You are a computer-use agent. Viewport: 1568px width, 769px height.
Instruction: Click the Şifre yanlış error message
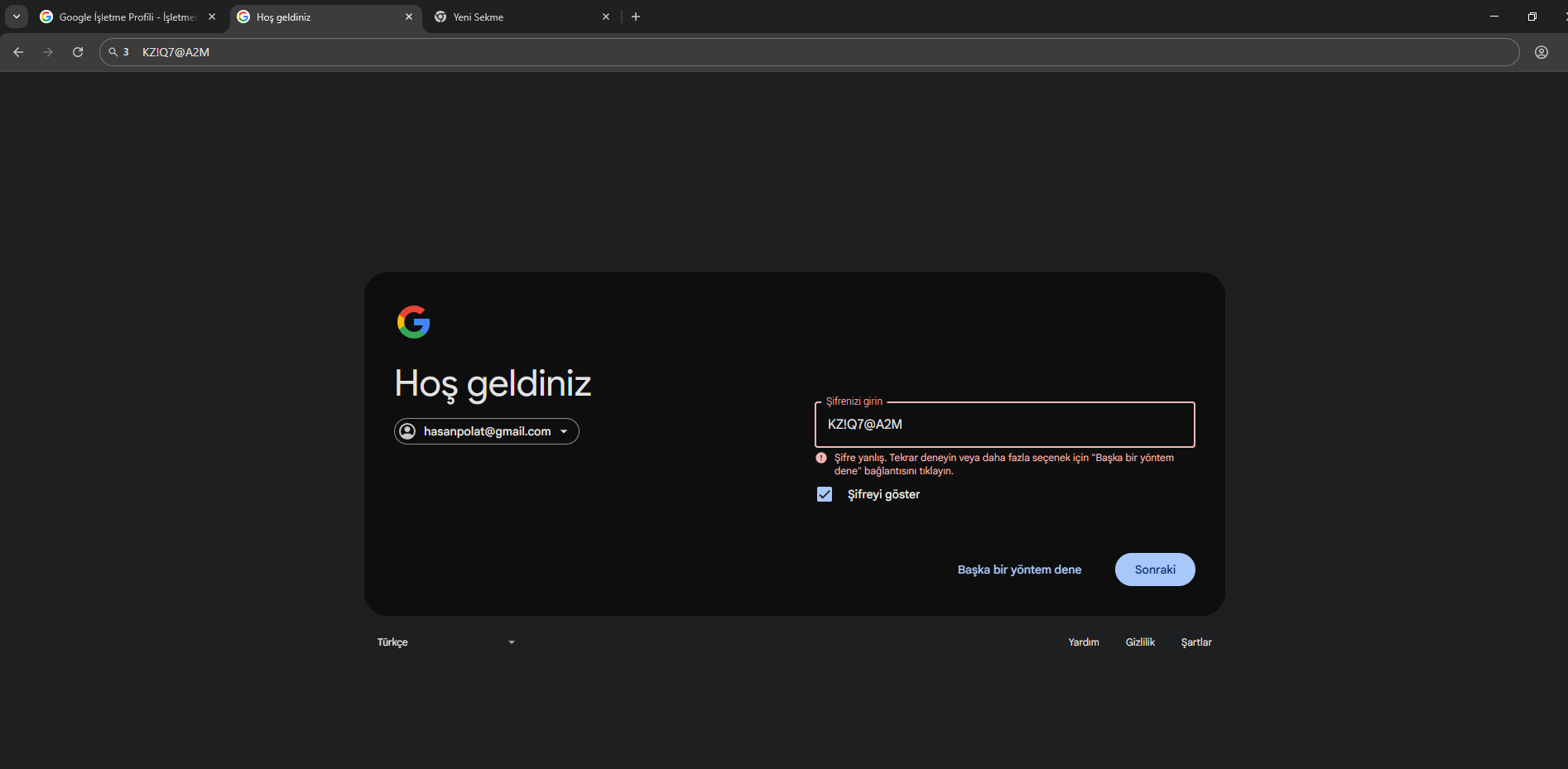tap(1004, 464)
